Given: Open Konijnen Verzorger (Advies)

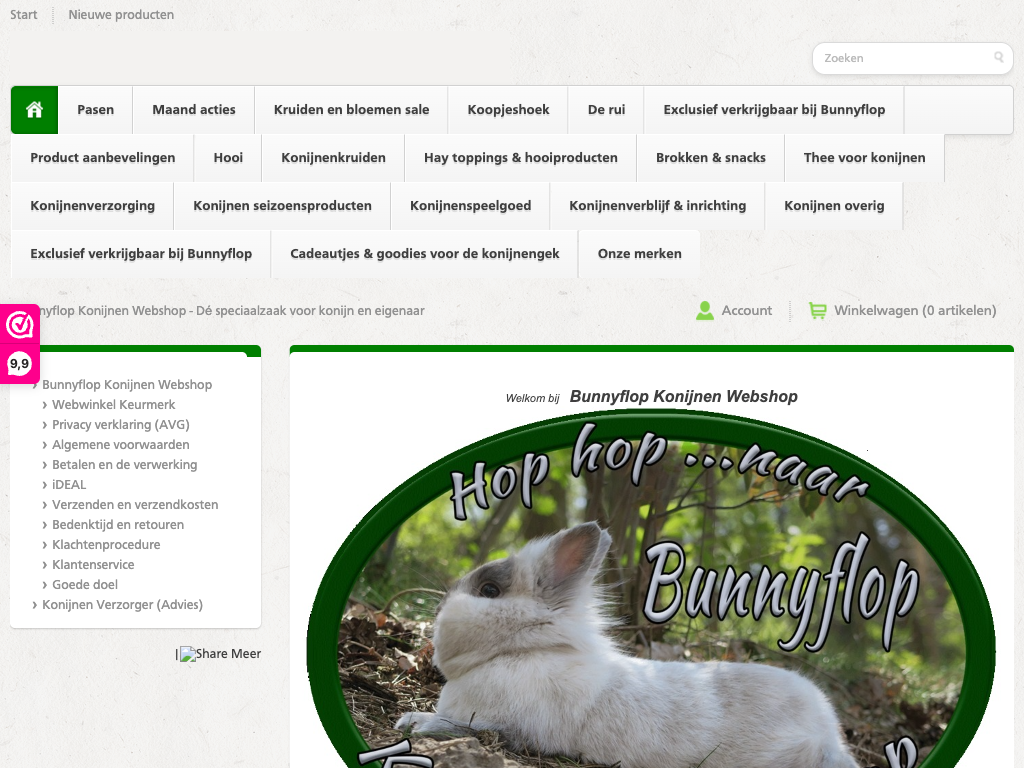Looking at the screenshot, I should pyautogui.click(x=122, y=605).
